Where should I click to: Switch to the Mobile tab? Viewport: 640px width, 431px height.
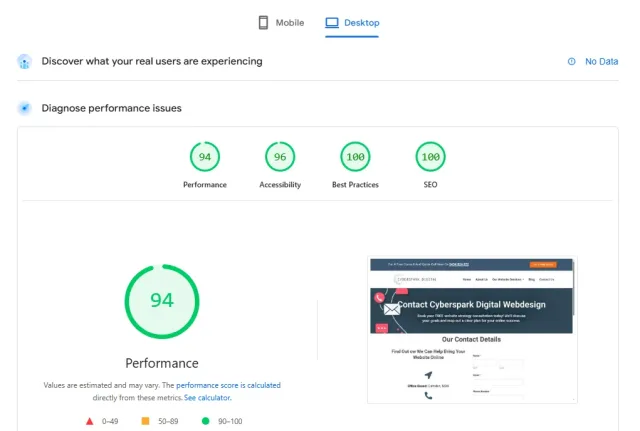coord(281,23)
